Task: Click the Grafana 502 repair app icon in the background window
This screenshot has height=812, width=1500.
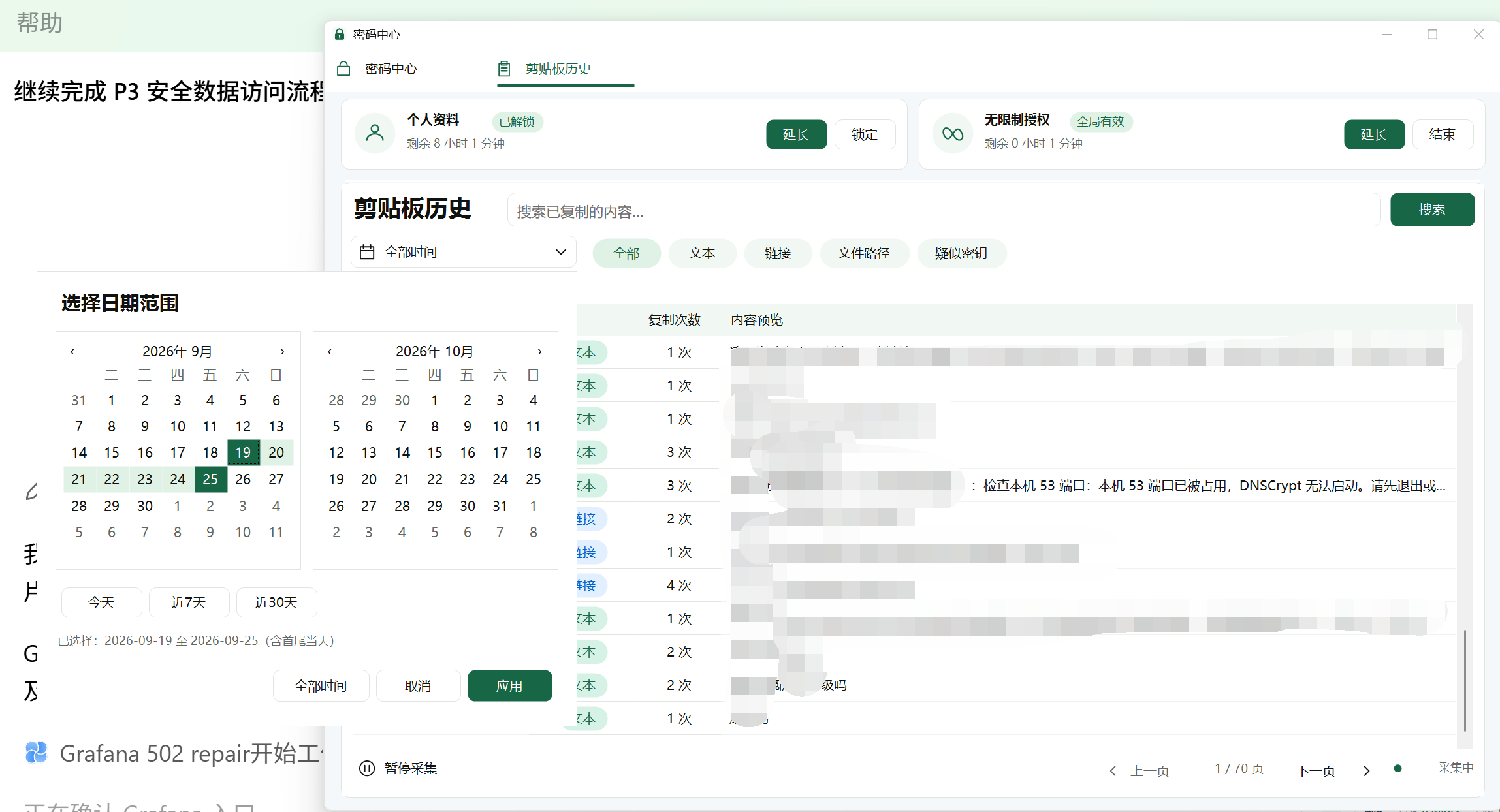Action: coord(37,753)
